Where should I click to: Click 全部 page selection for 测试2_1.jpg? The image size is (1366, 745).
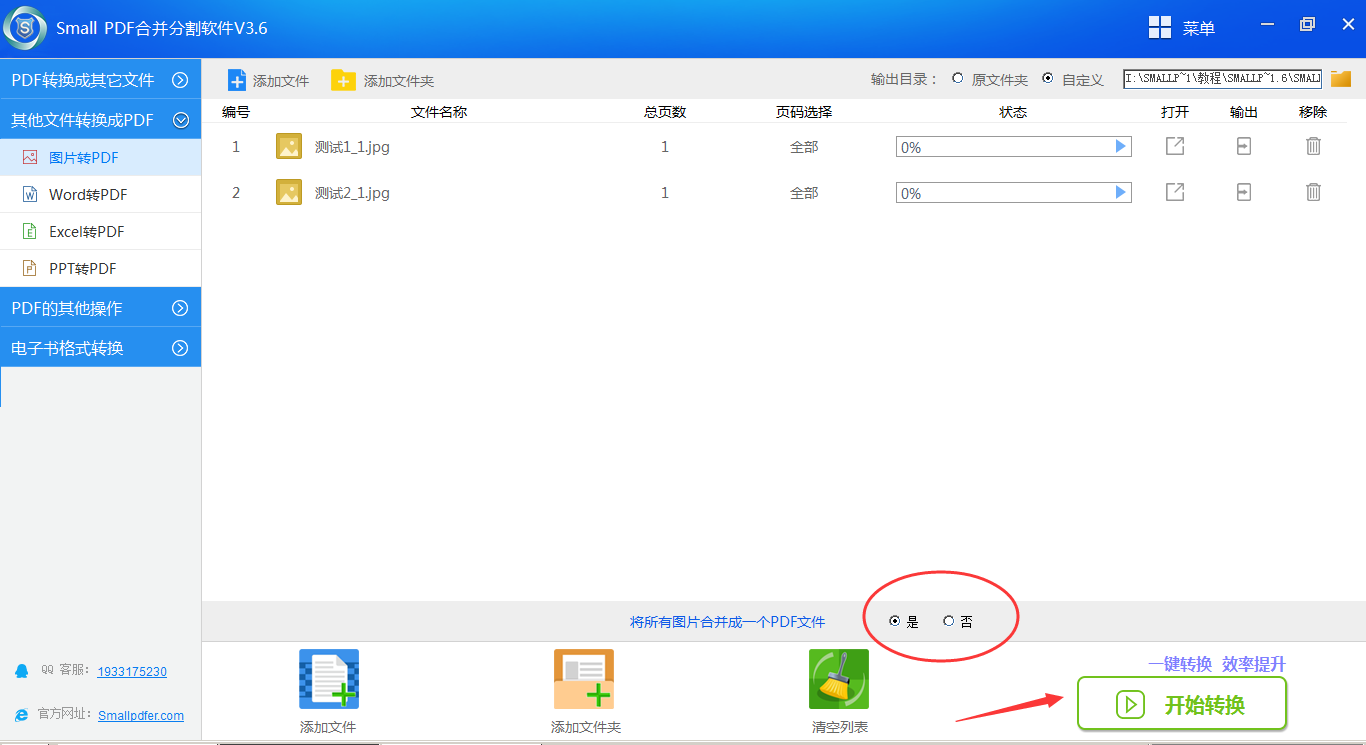point(804,193)
